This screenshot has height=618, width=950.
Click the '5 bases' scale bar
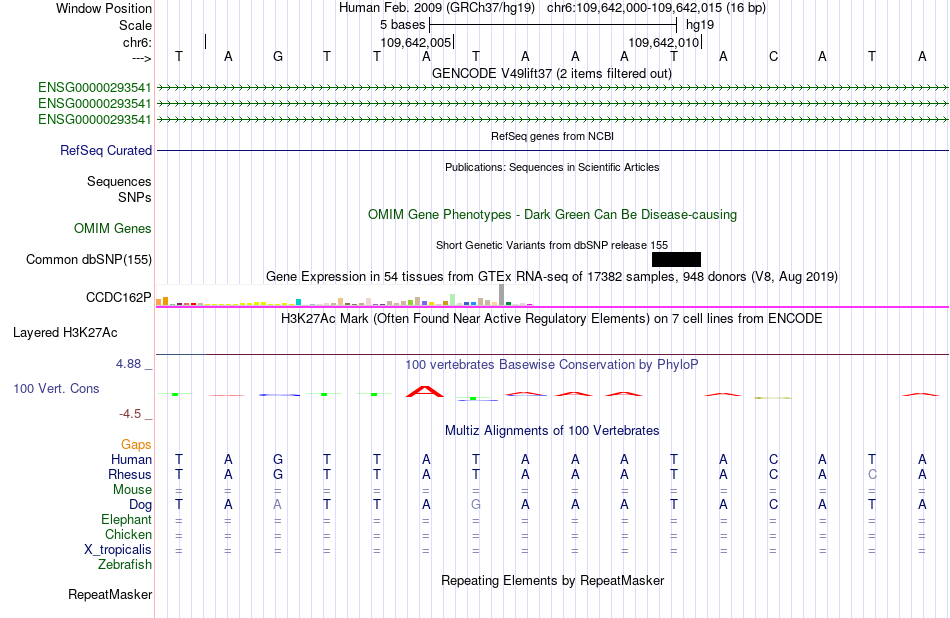pyautogui.click(x=553, y=25)
